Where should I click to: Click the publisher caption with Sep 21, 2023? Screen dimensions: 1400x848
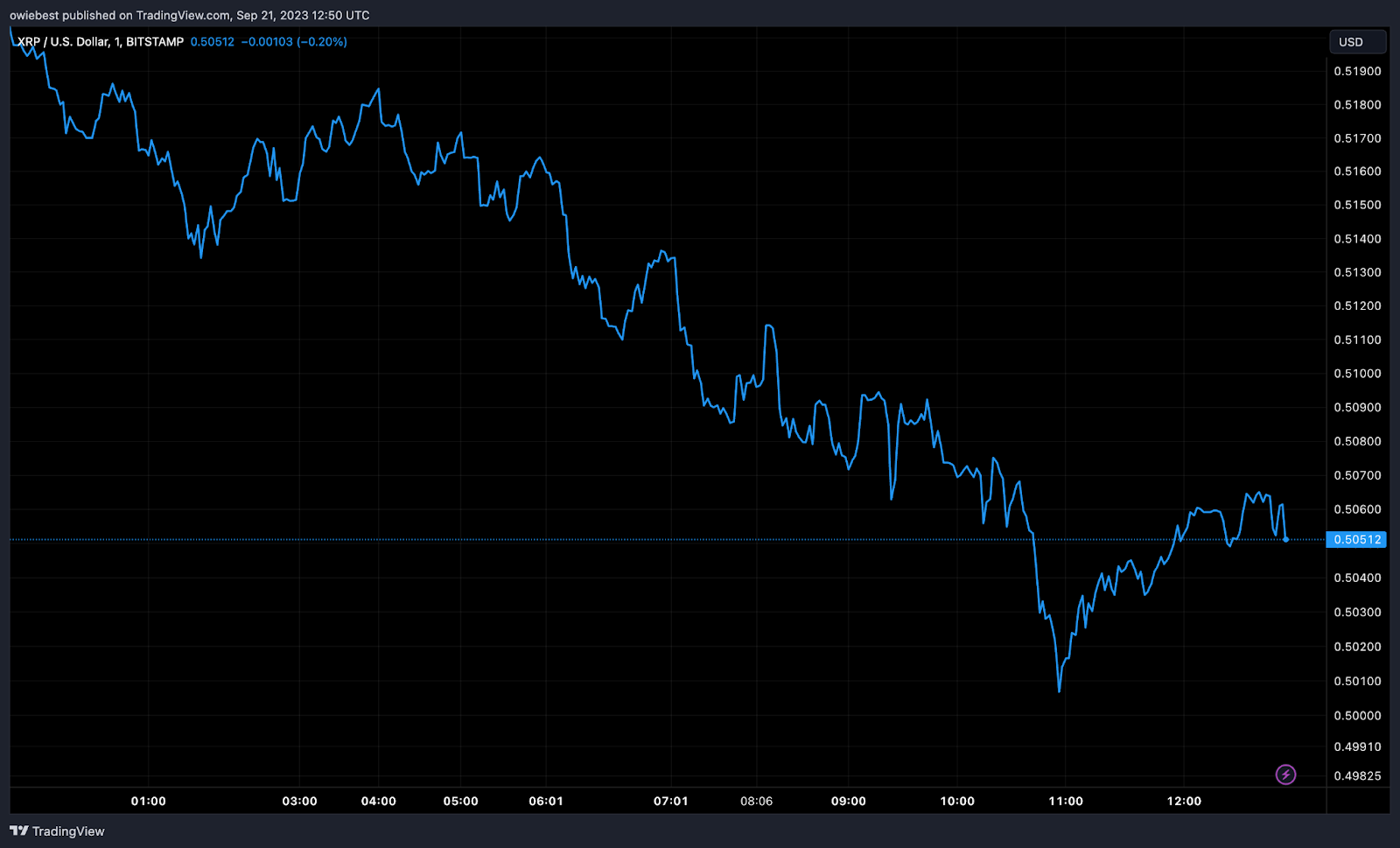(190, 15)
